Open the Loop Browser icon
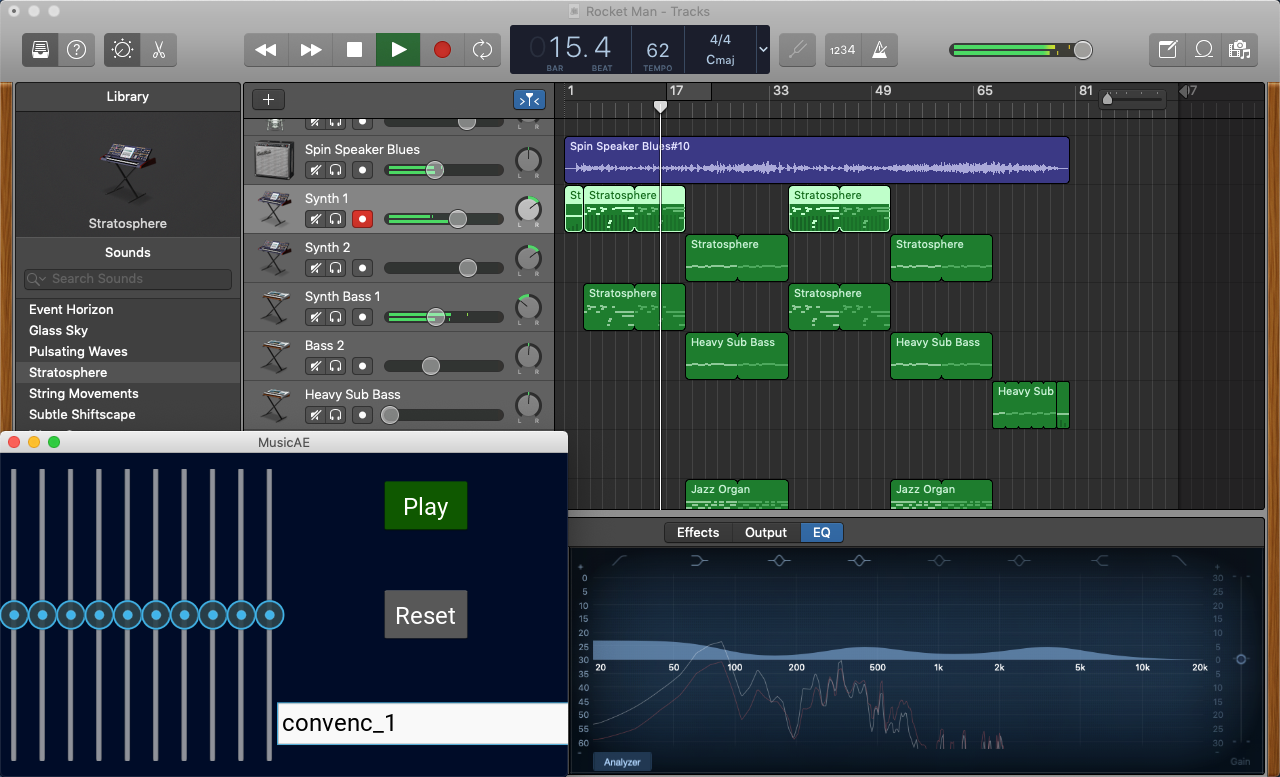1280x777 pixels. point(1204,49)
